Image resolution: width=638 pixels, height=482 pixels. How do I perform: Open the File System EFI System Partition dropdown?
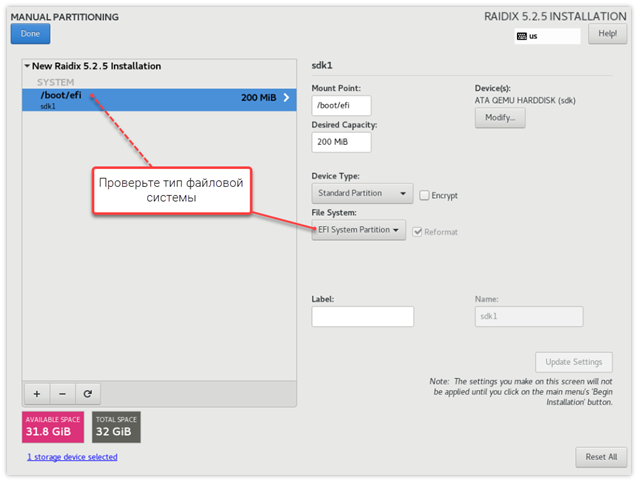(358, 230)
